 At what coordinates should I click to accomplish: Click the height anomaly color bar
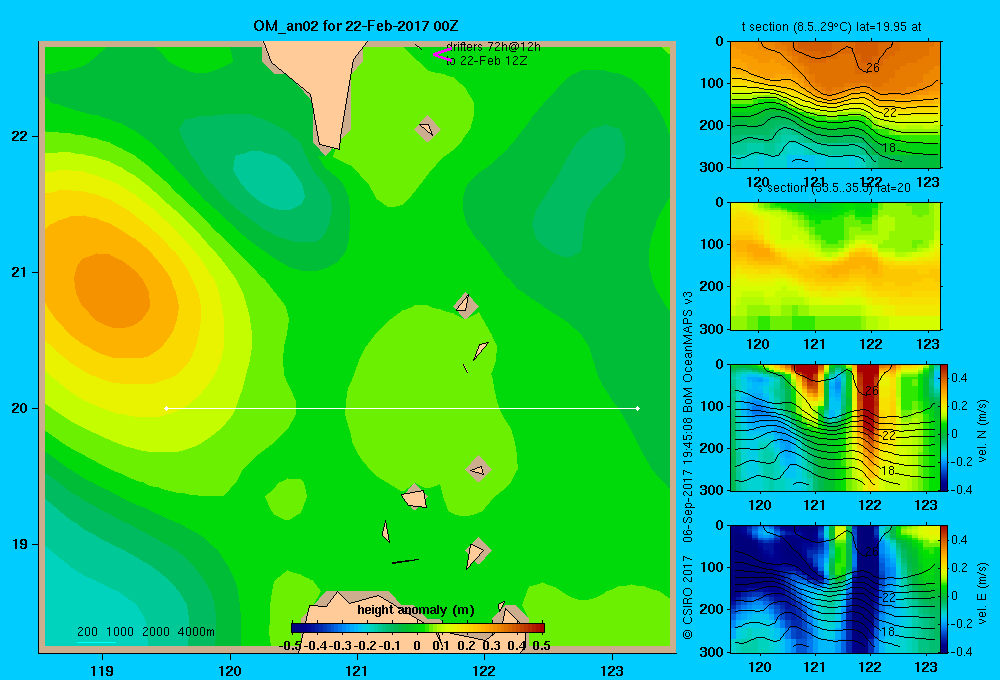click(x=418, y=628)
